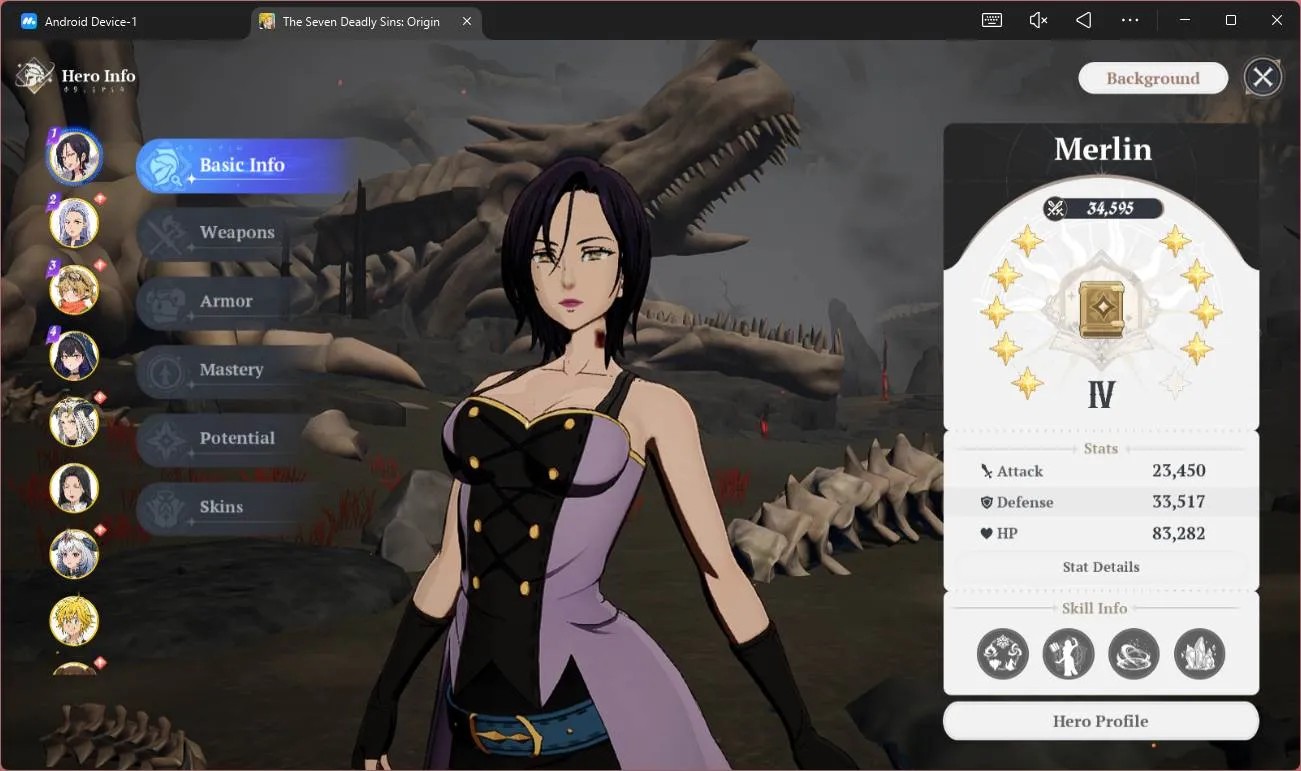Click the Background button

1153,78
